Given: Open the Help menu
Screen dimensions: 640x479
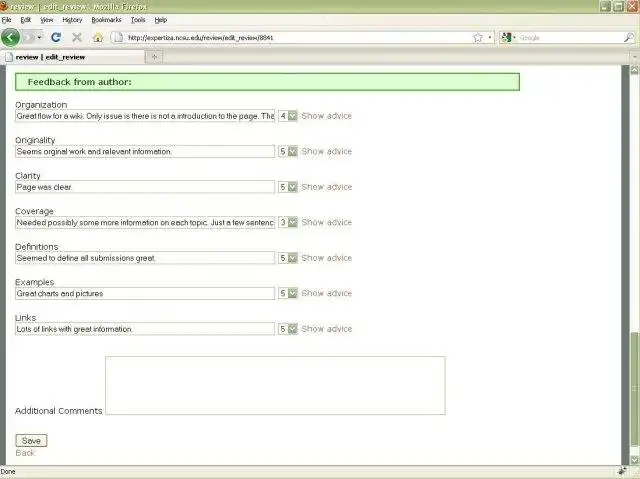Looking at the screenshot, I should (x=161, y=20).
